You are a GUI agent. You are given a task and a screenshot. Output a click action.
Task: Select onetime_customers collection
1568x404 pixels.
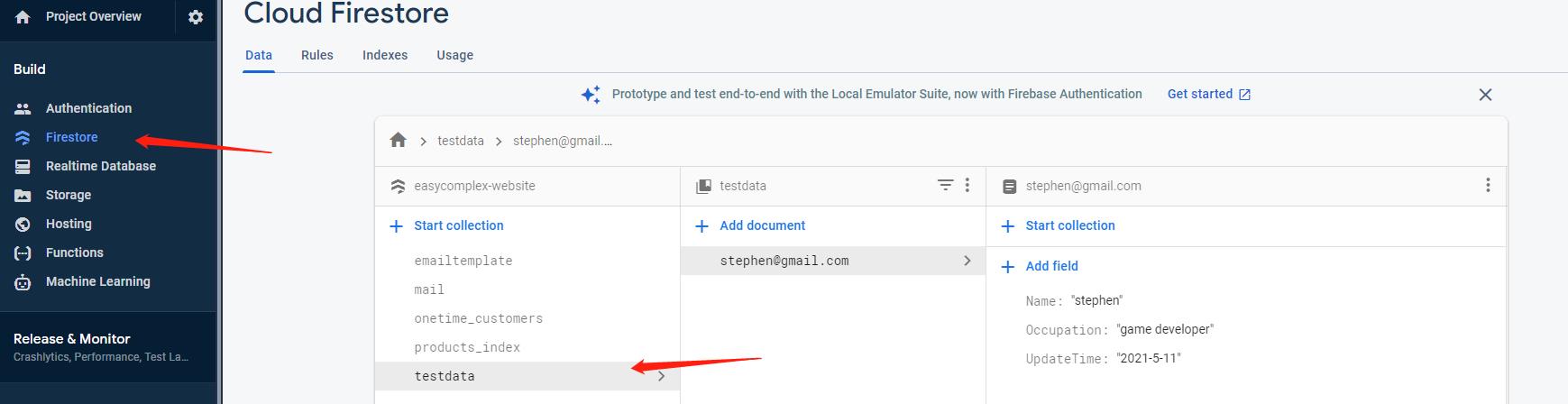click(527, 318)
